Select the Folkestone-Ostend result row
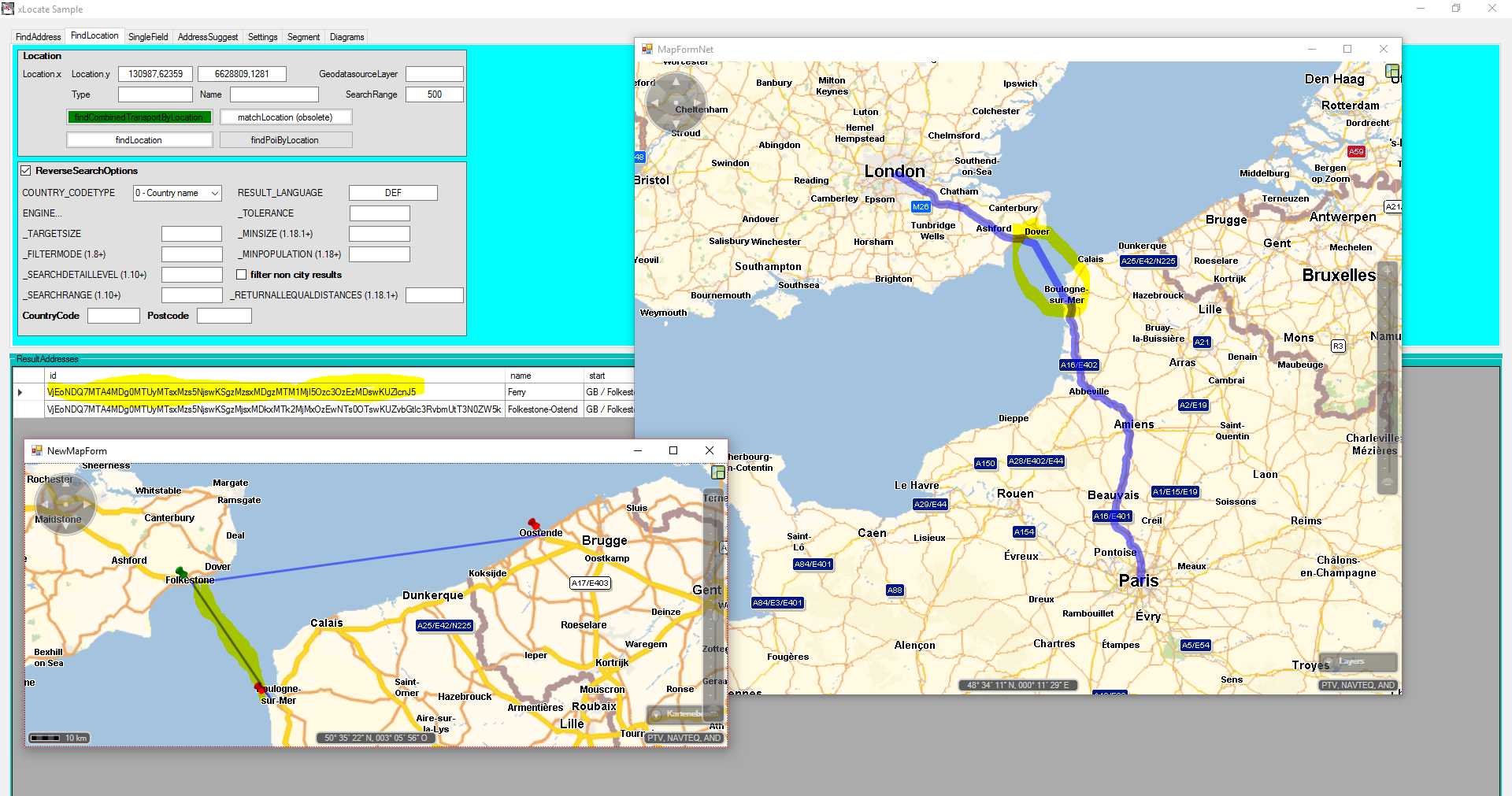 [315, 409]
